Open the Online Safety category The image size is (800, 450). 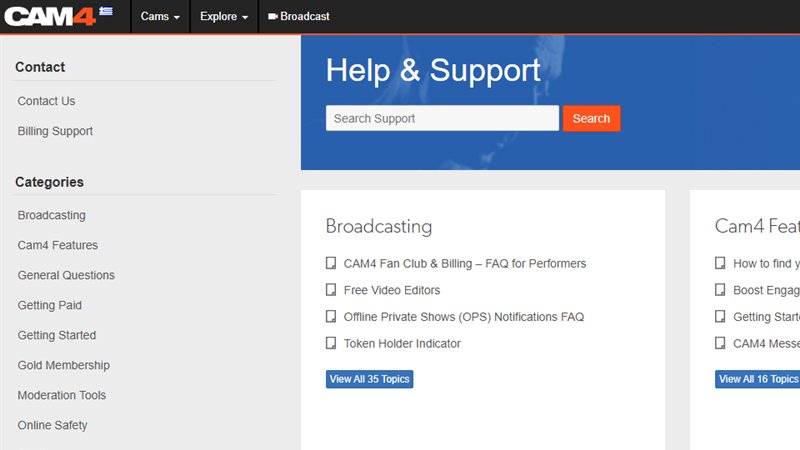[53, 426]
